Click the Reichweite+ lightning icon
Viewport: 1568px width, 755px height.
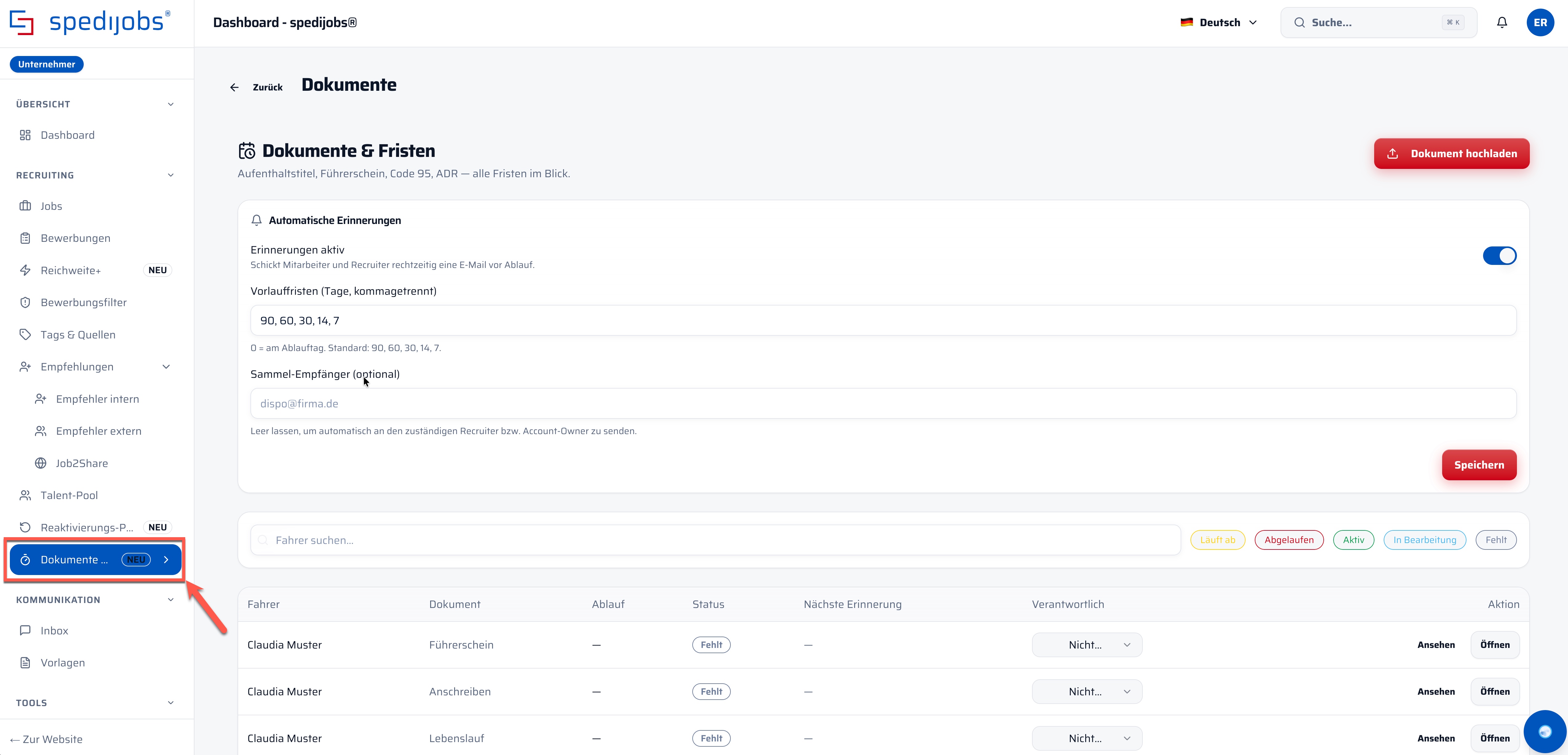pyautogui.click(x=25, y=270)
